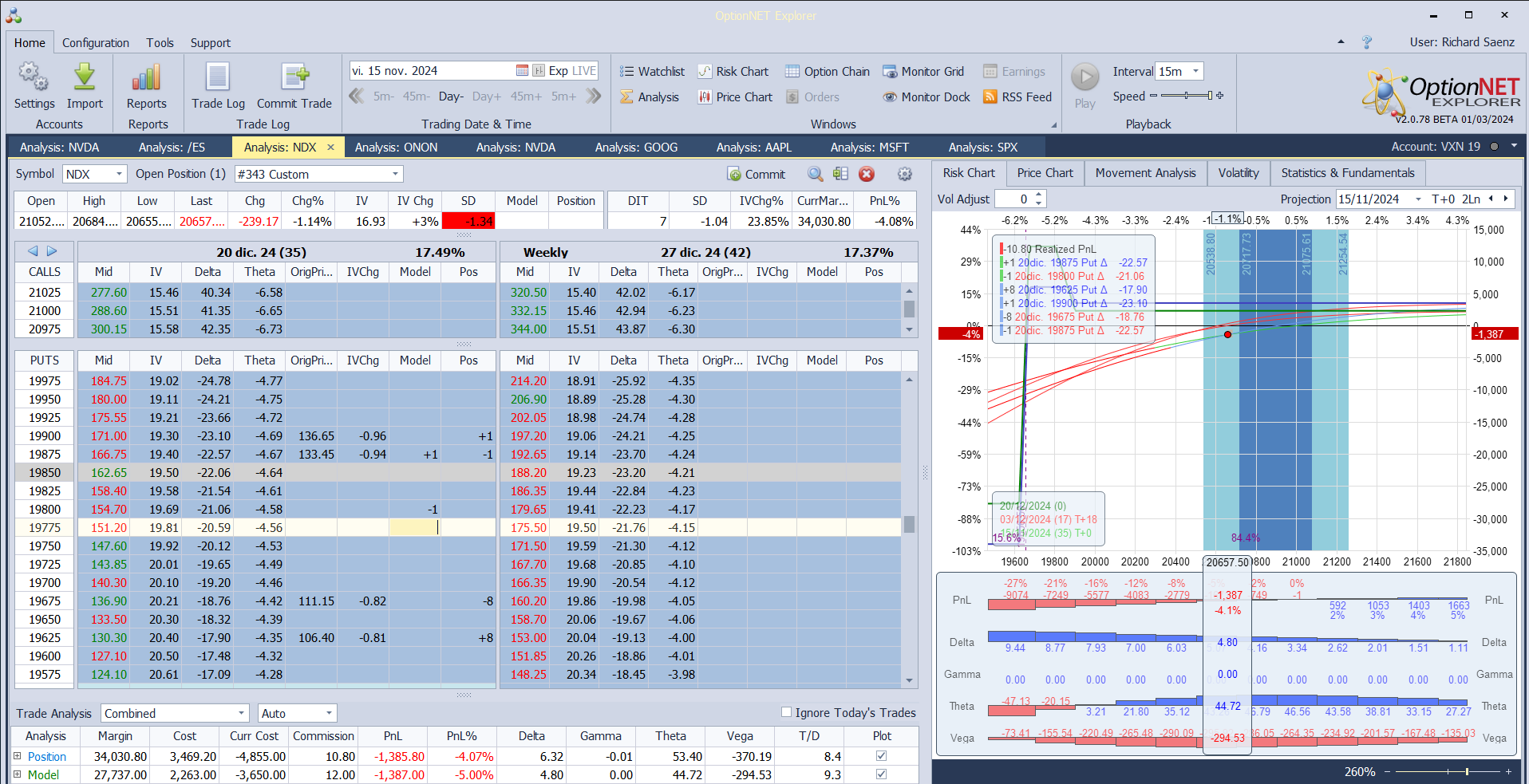Open the account dropdown arrow near VXN 19
The height and width of the screenshot is (784, 1529).
[1514, 147]
